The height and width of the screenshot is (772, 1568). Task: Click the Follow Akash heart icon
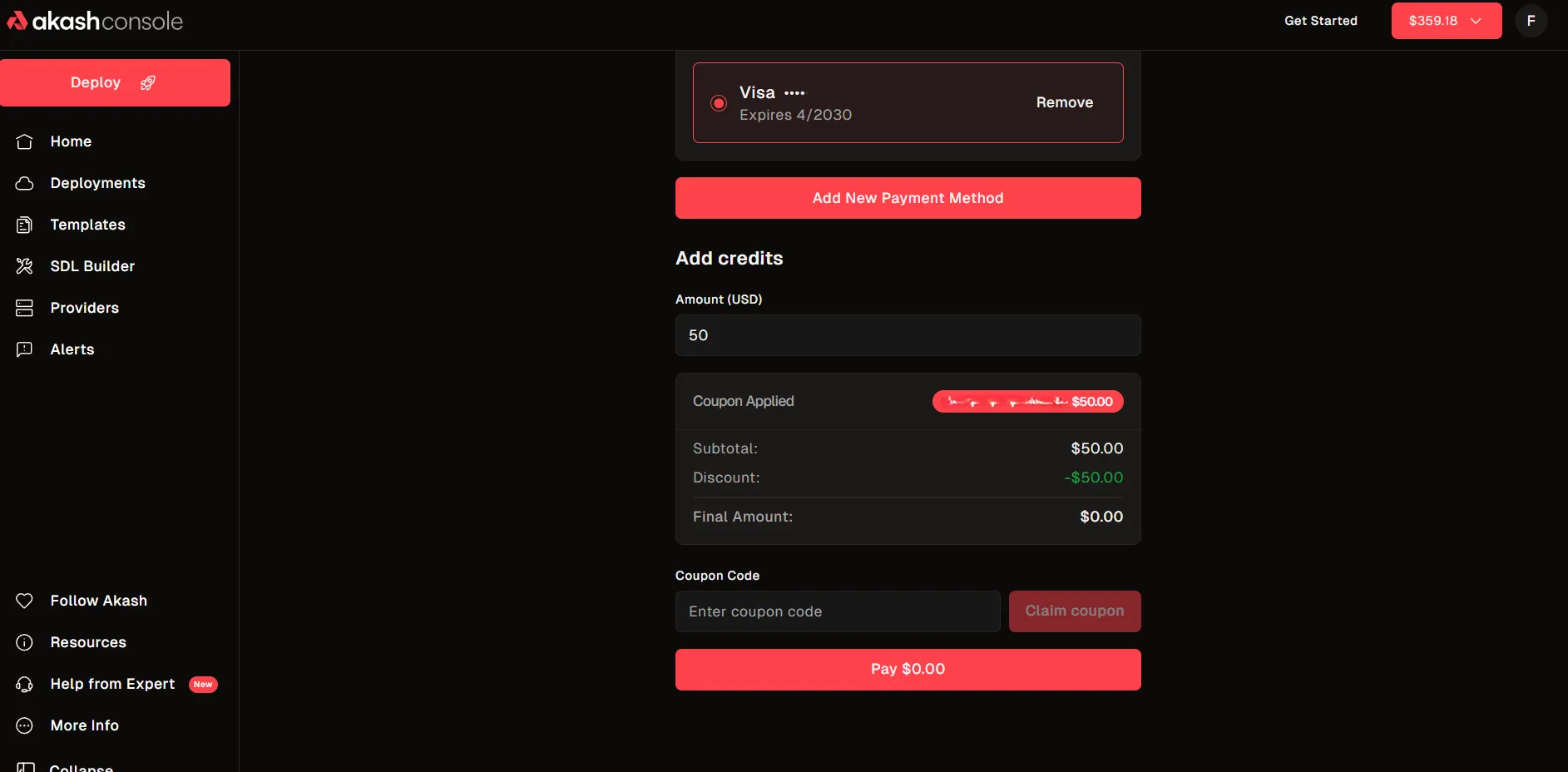(x=25, y=601)
